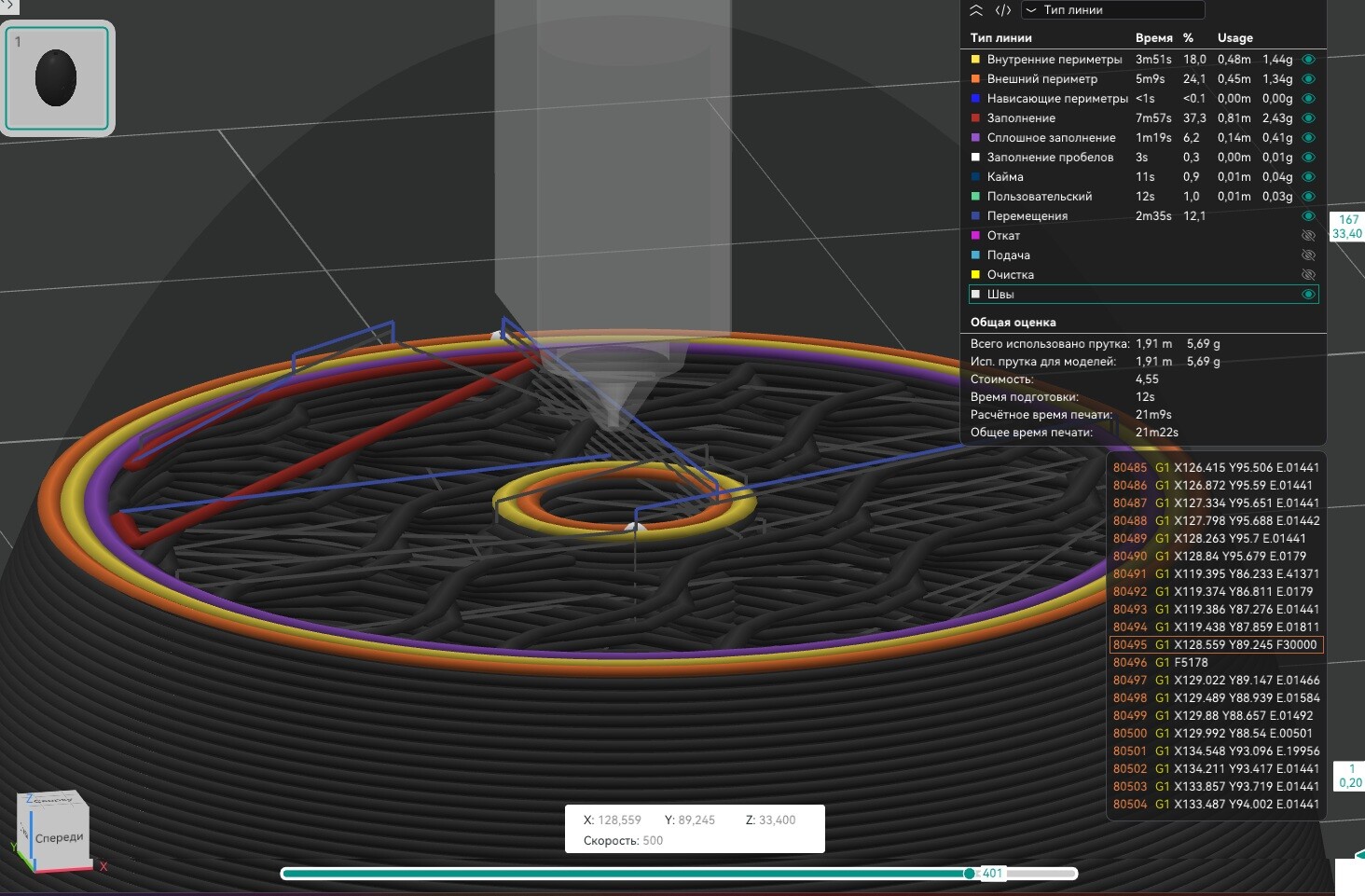Viewport: 1365px width, 896px height.
Task: Collapse the legend panel with double-chevron icon
Action: (976, 10)
